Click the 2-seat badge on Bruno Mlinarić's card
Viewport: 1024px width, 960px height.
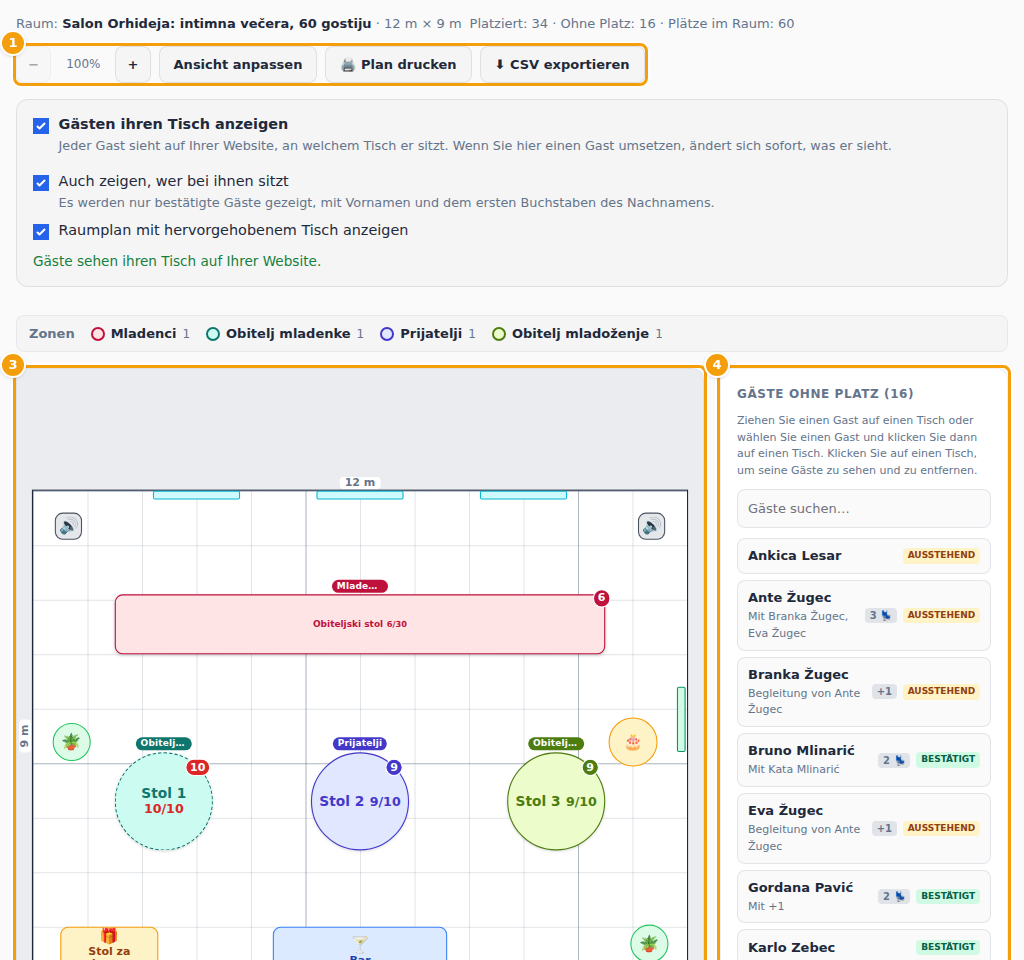894,760
